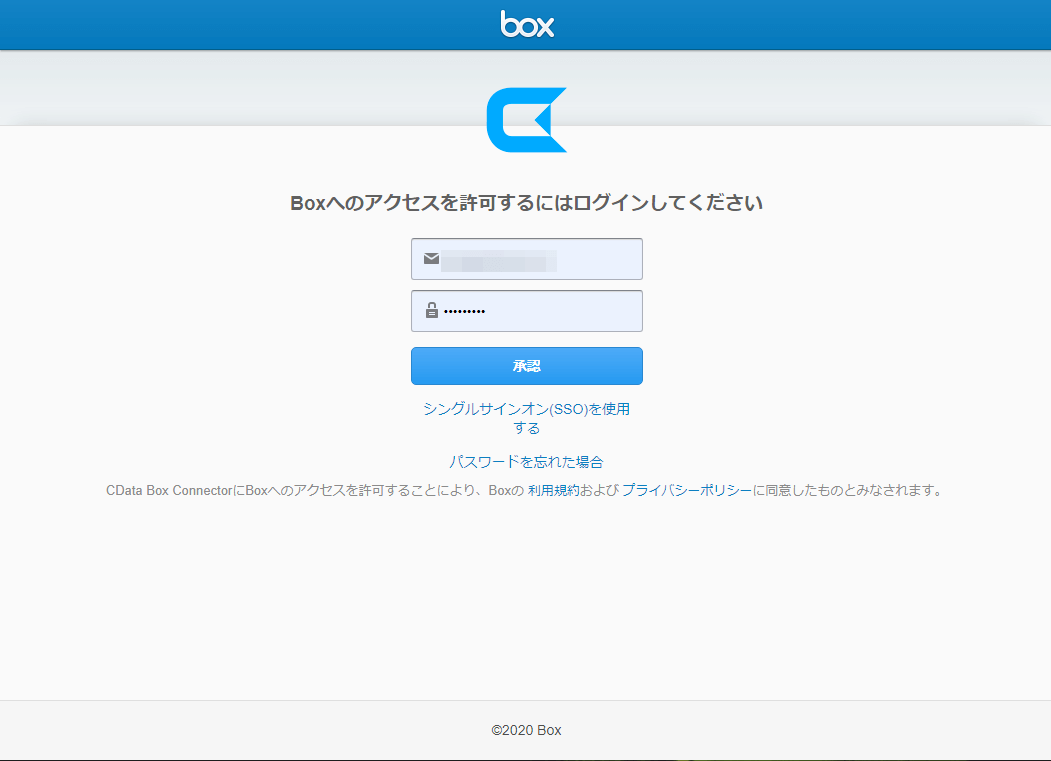Open シングルサインオン(SSO)を使用する link
The image size is (1051, 761).
pyautogui.click(x=527, y=418)
